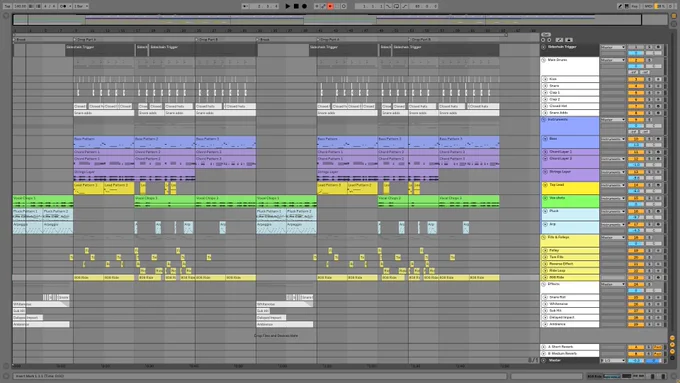Toggle the automation arm button

(x=323, y=6)
